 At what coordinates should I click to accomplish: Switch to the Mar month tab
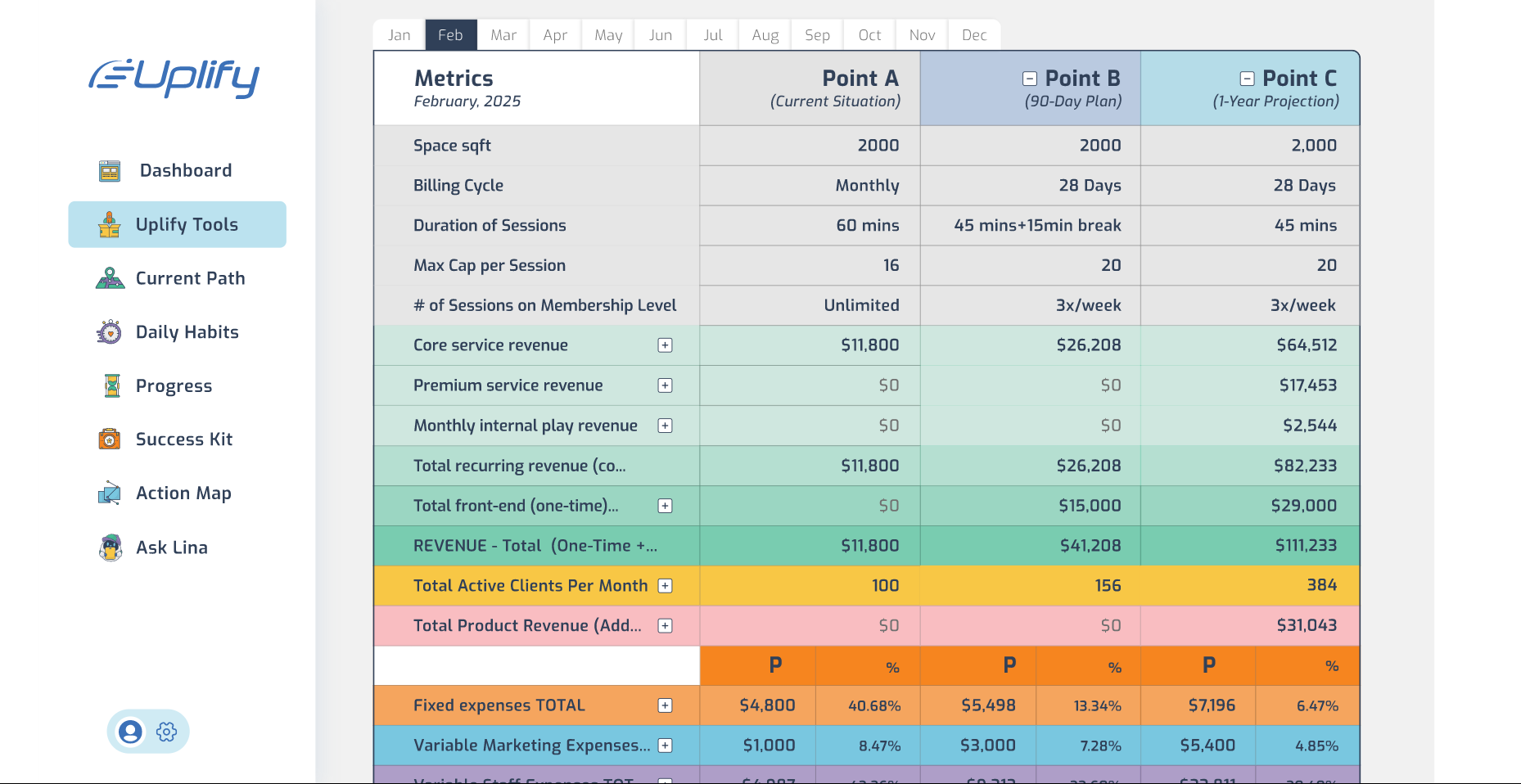(x=503, y=35)
